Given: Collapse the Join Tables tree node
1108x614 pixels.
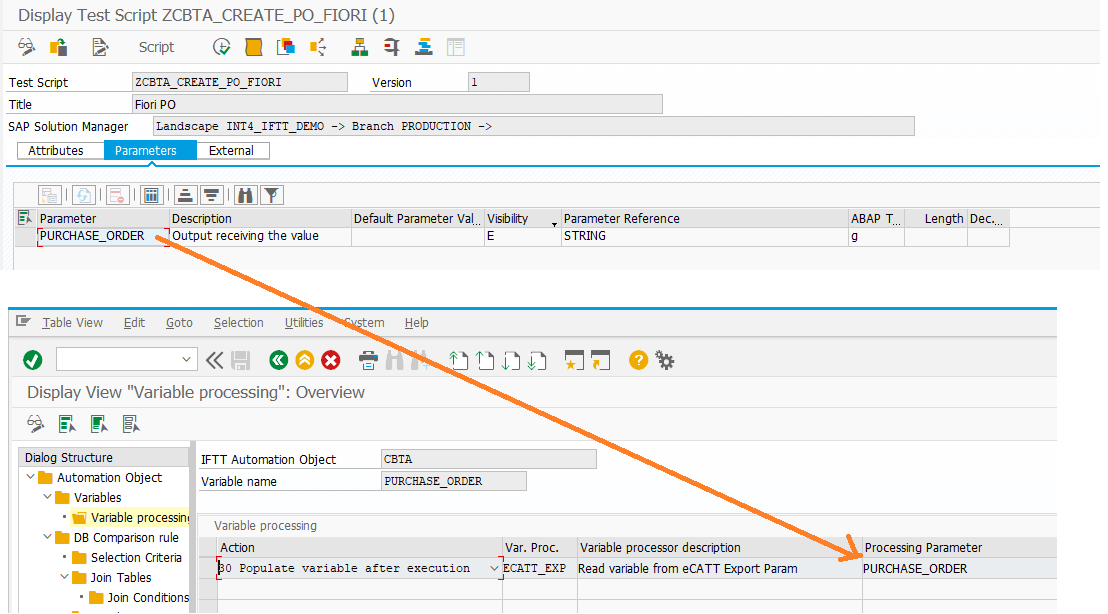Looking at the screenshot, I should (66, 578).
